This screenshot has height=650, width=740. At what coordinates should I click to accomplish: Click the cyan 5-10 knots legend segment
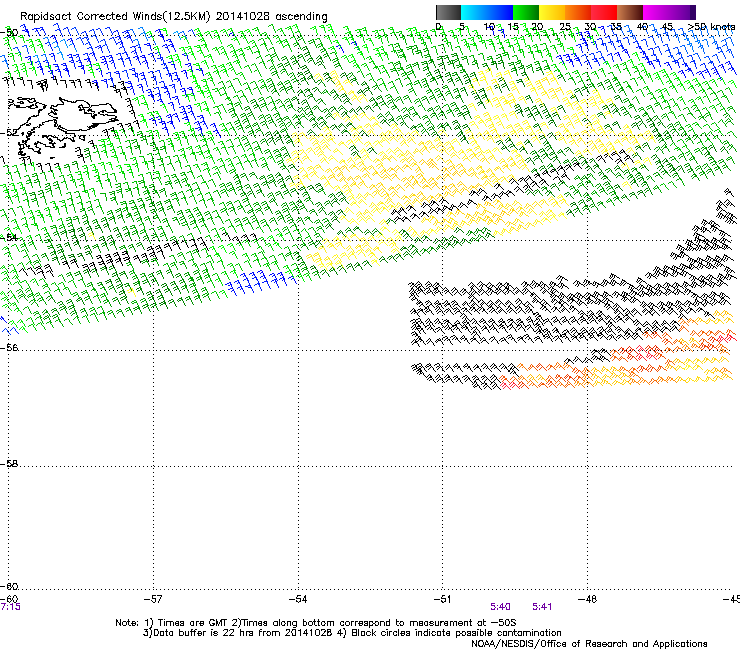pyautogui.click(x=474, y=12)
